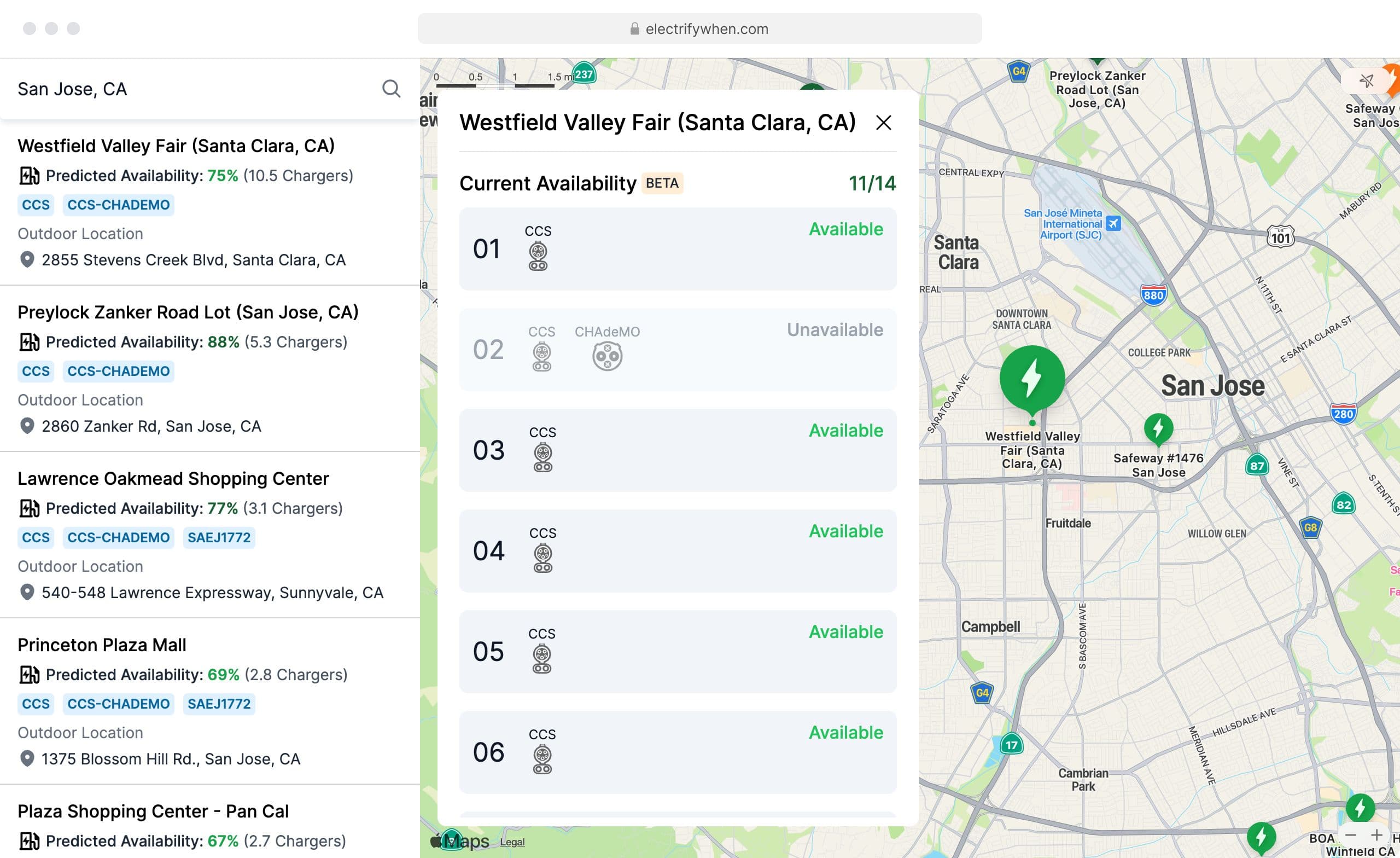
Task: Click charging station icon beside Preylock Predicted Availability
Action: pyautogui.click(x=29, y=343)
